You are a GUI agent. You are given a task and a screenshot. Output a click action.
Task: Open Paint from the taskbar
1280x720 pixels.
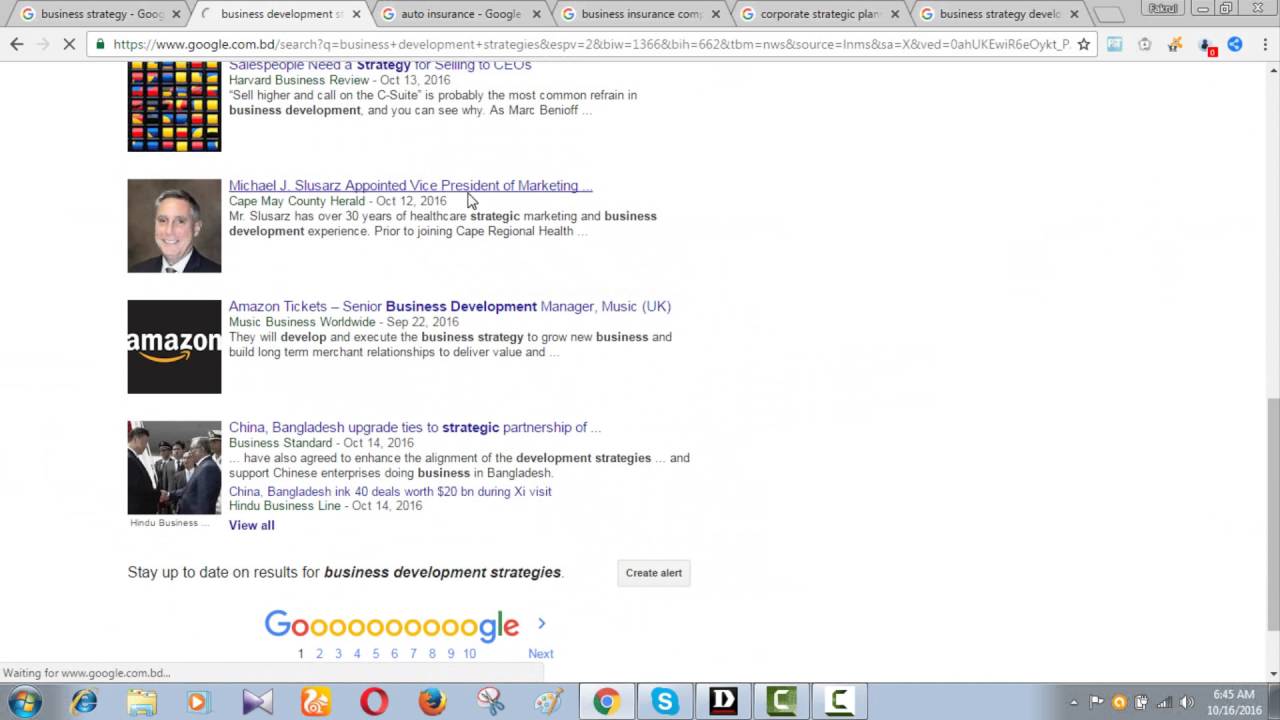pos(548,702)
